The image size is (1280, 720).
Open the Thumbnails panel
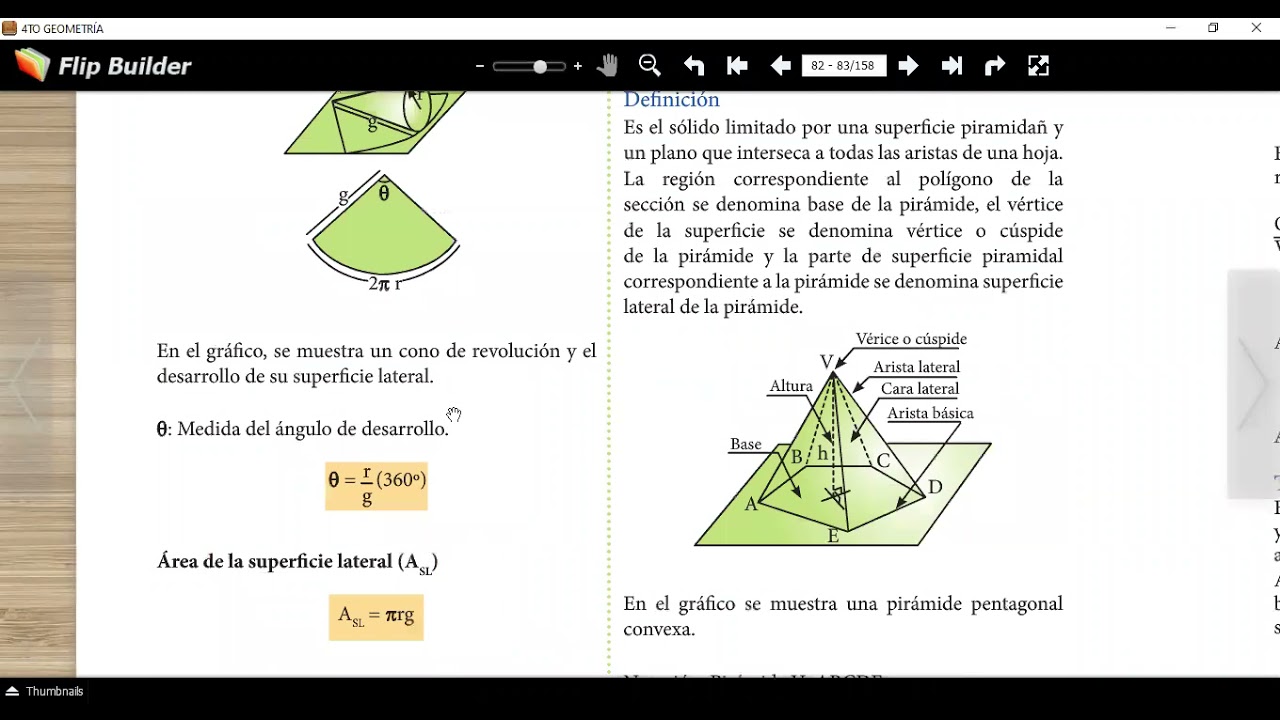[x=45, y=691]
